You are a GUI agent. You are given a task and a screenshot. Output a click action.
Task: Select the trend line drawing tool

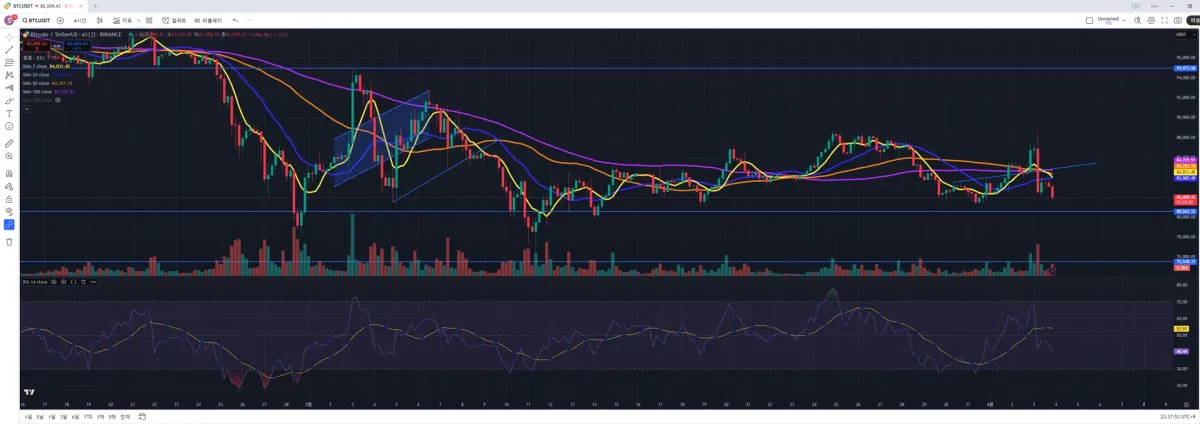point(9,49)
